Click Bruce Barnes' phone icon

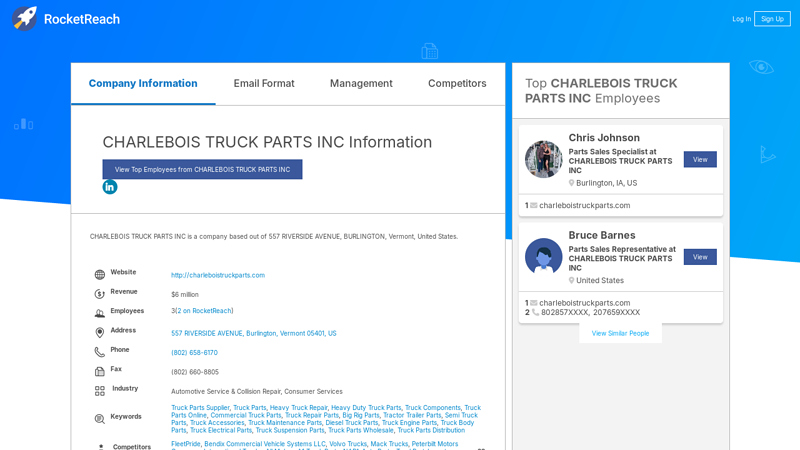point(535,312)
